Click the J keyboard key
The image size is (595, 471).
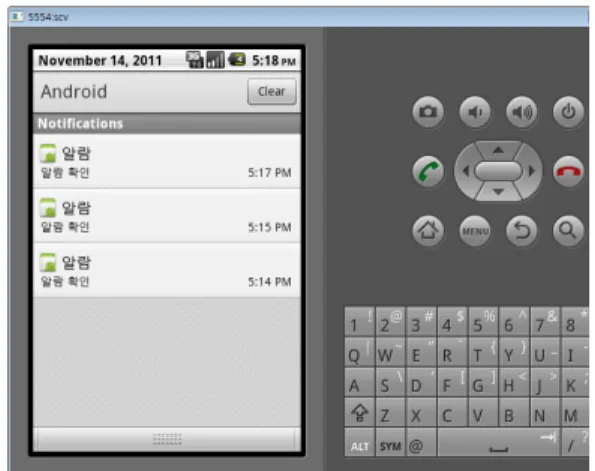[545, 383]
